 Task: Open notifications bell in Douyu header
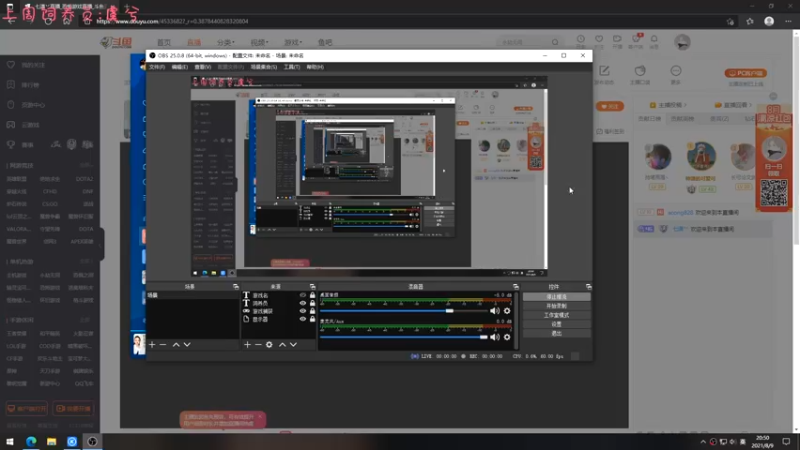(654, 39)
